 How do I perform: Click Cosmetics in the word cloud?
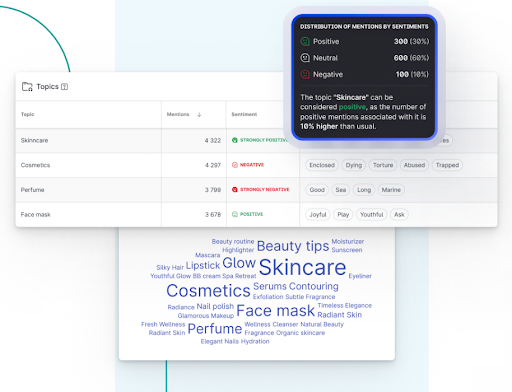[208, 291]
